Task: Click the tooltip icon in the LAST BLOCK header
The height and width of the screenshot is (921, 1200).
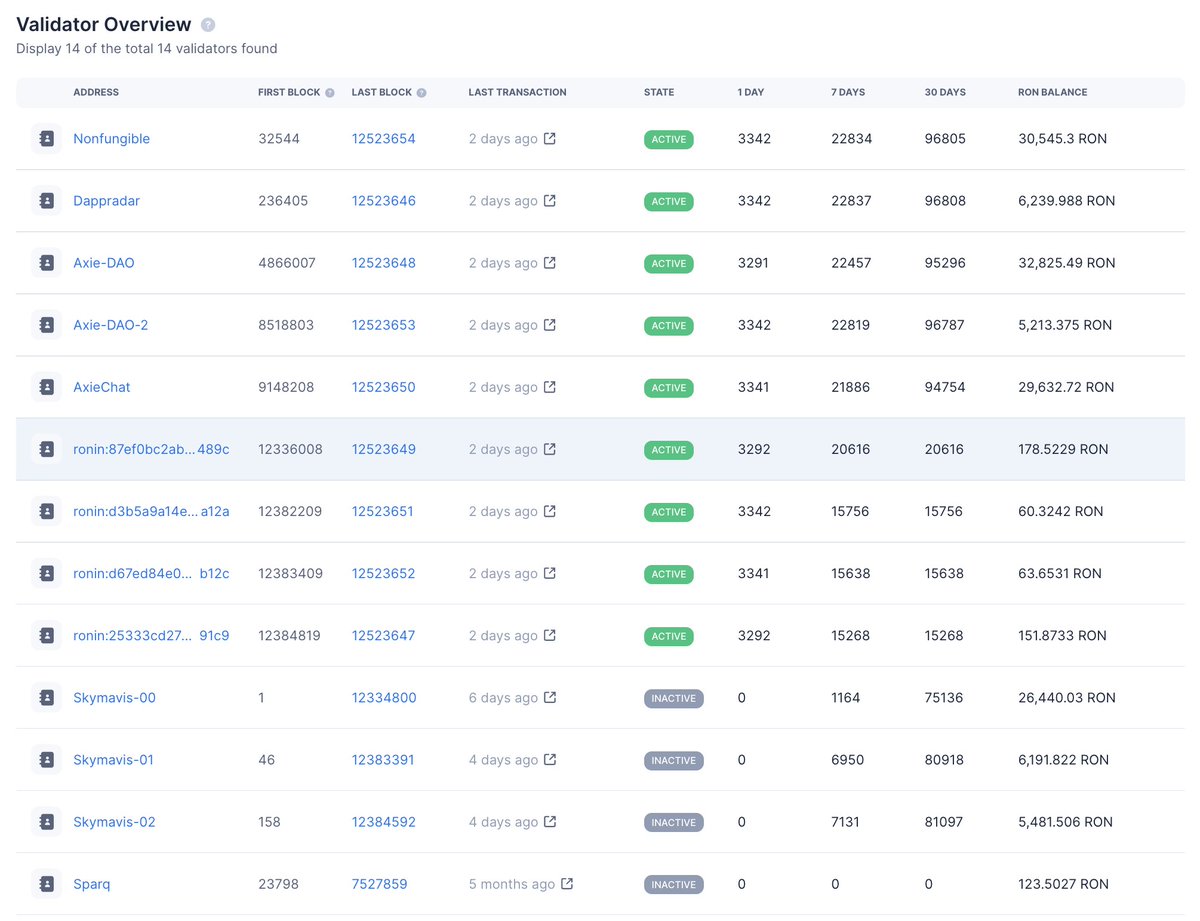Action: click(x=424, y=92)
